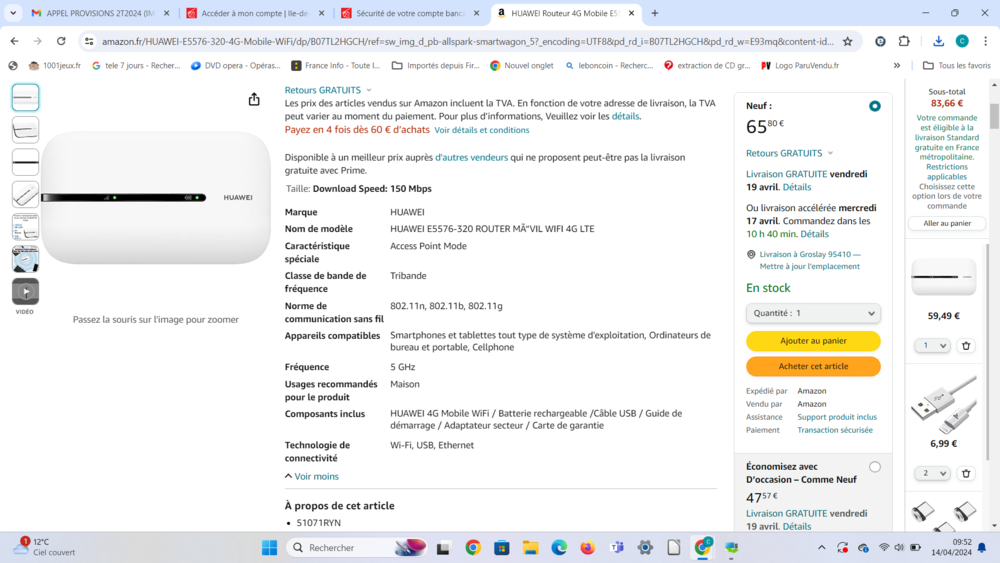The image size is (1000, 563).
Task: Select the D'occasion Comme Neuf radio button
Action: (874, 467)
